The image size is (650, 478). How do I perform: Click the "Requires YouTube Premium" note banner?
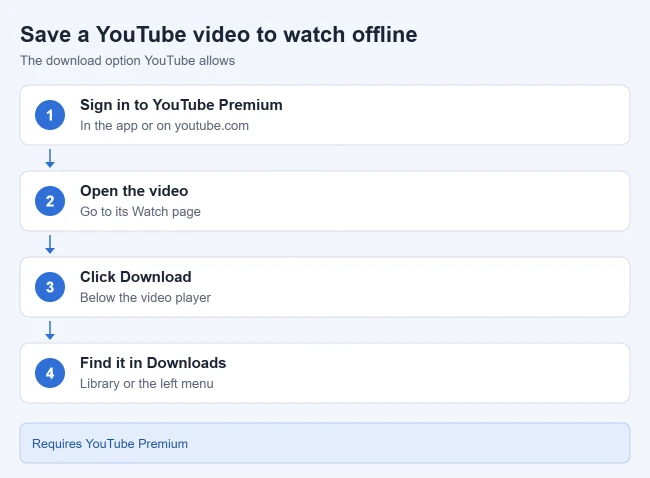click(x=325, y=443)
